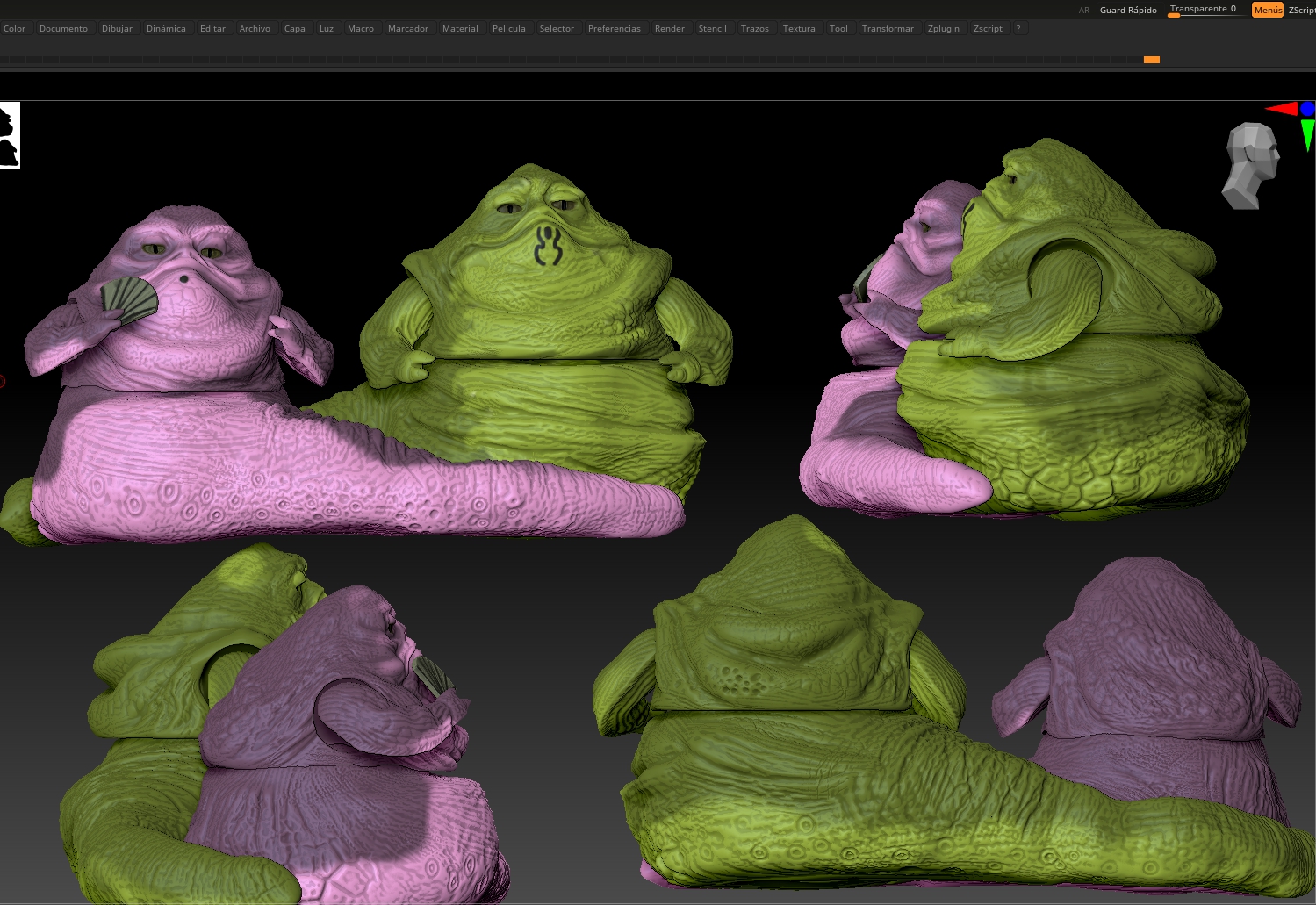This screenshot has width=1316, height=905.
Task: Open the Trazos menu
Action: coord(755,28)
